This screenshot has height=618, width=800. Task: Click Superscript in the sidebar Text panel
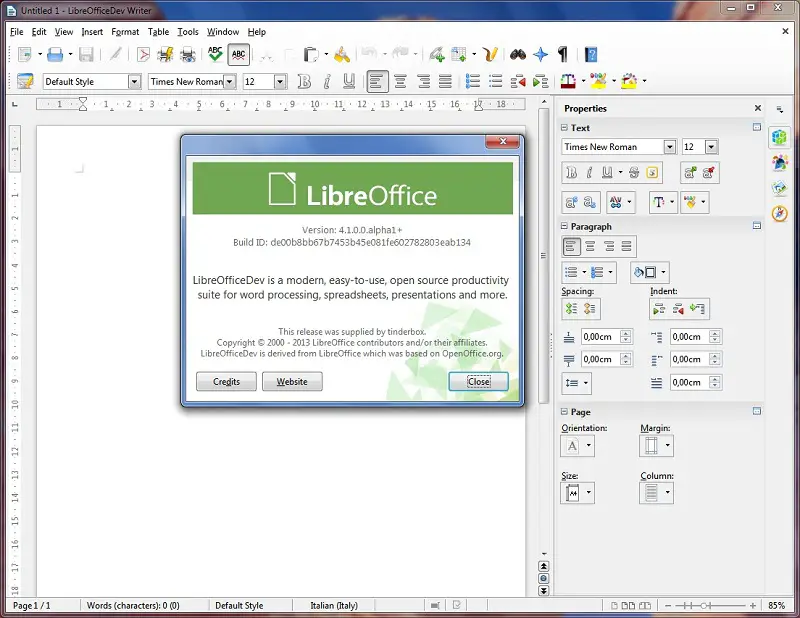pyautogui.click(x=571, y=203)
